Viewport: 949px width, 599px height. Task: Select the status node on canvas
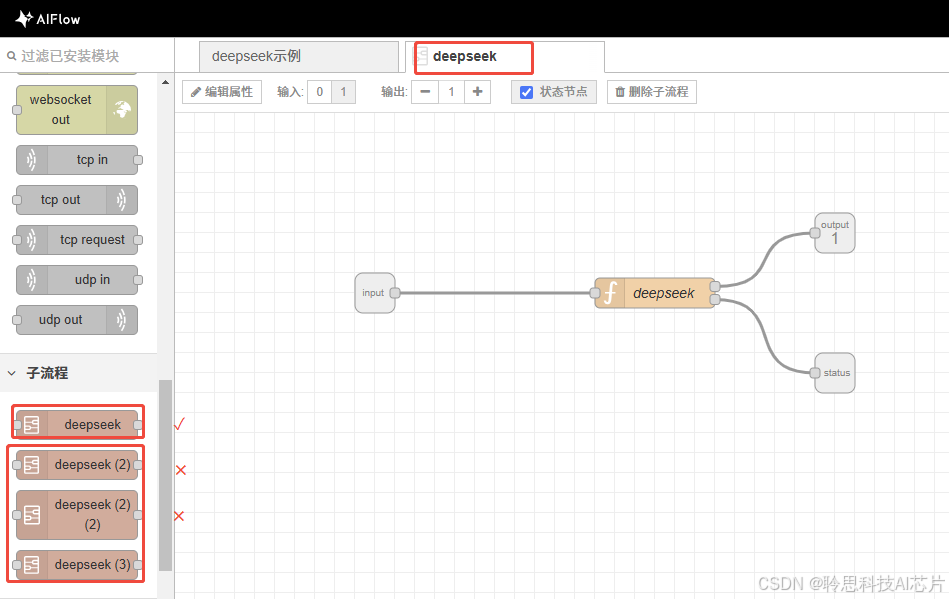(835, 373)
